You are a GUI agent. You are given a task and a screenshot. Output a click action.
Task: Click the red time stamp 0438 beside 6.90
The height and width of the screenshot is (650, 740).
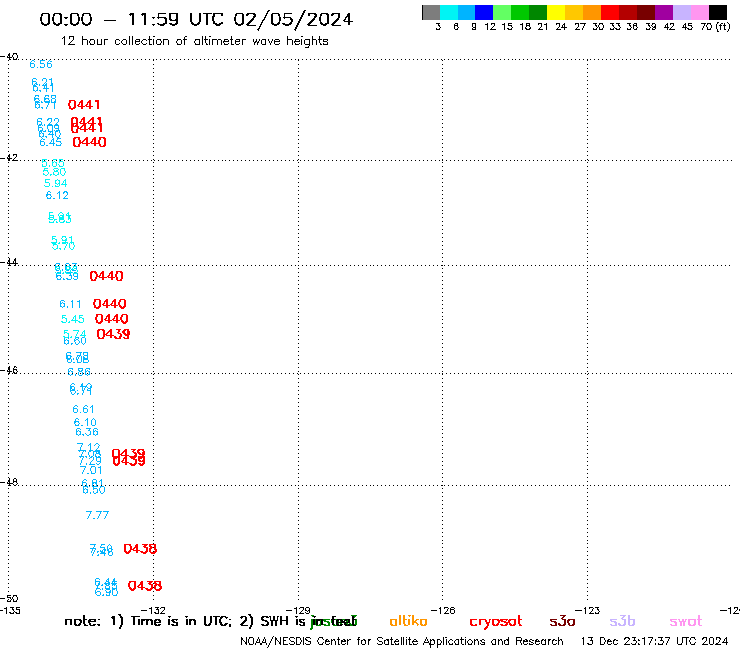(x=145, y=586)
